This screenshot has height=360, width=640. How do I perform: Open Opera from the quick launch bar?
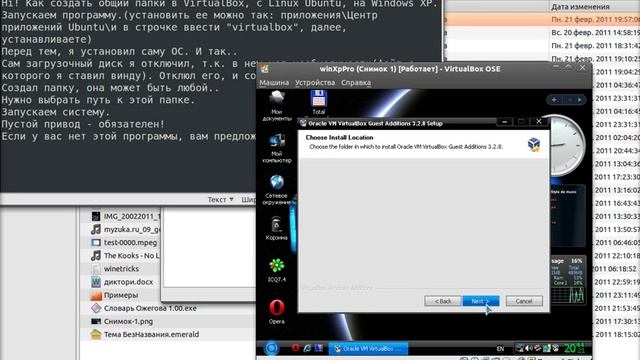(x=296, y=348)
